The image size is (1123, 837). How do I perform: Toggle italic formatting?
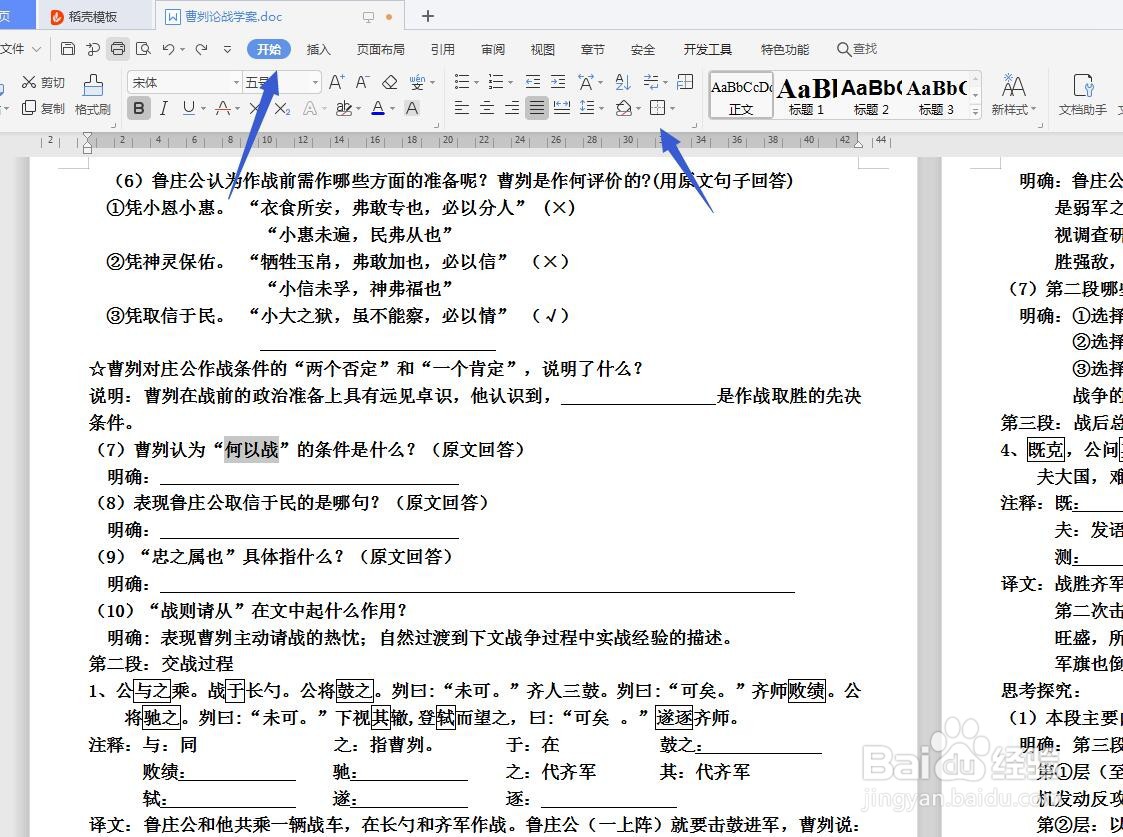[x=163, y=108]
